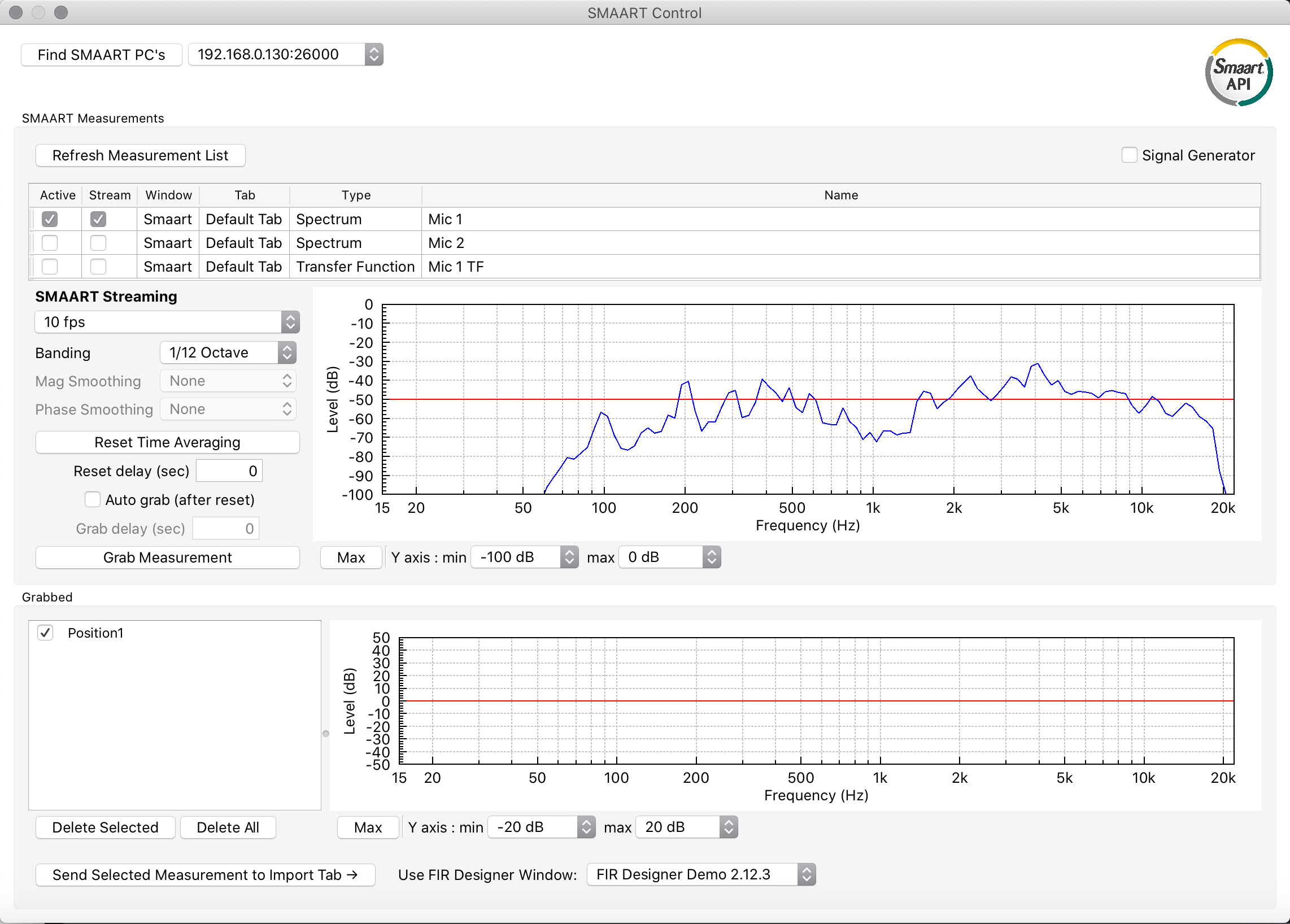
Task: Open streaming Y axis max 0 dB dropdown
Action: (670, 557)
